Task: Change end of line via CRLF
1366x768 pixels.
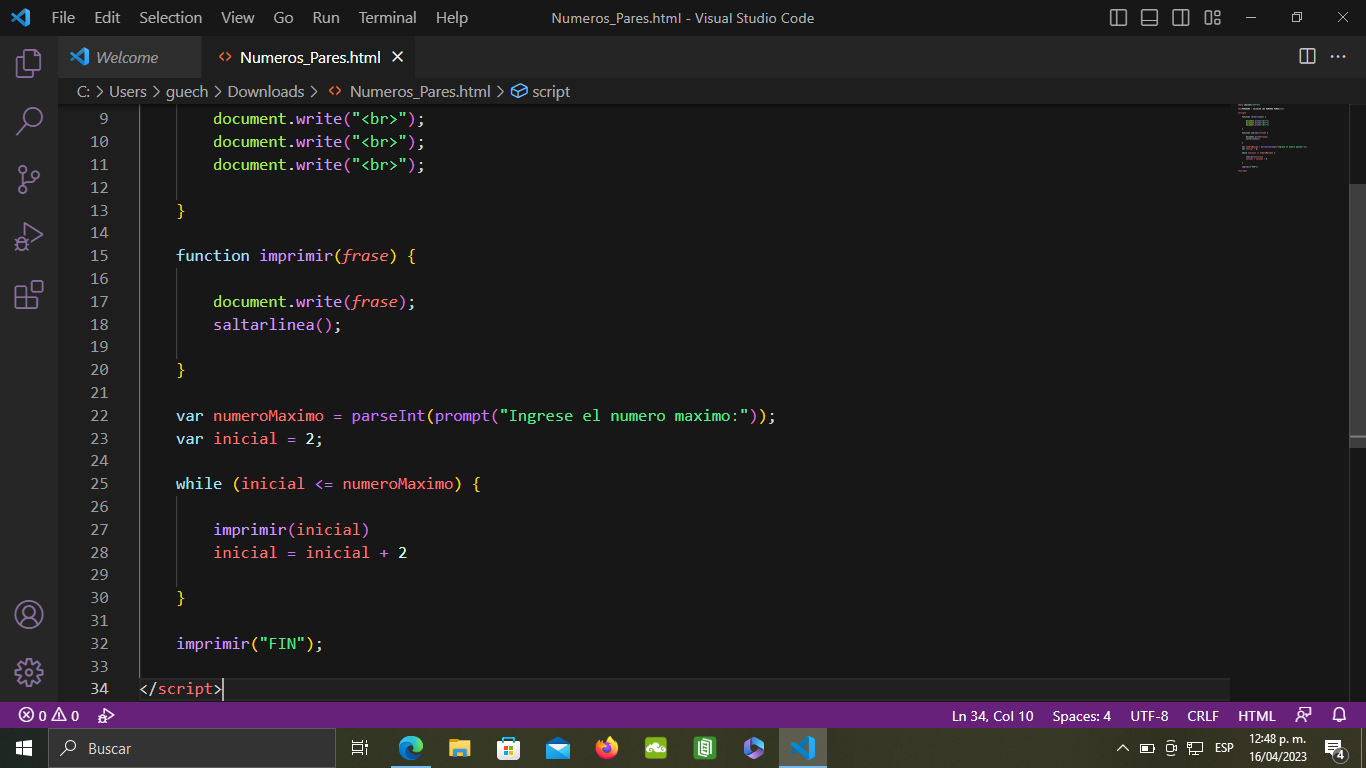Action: coord(1203,716)
